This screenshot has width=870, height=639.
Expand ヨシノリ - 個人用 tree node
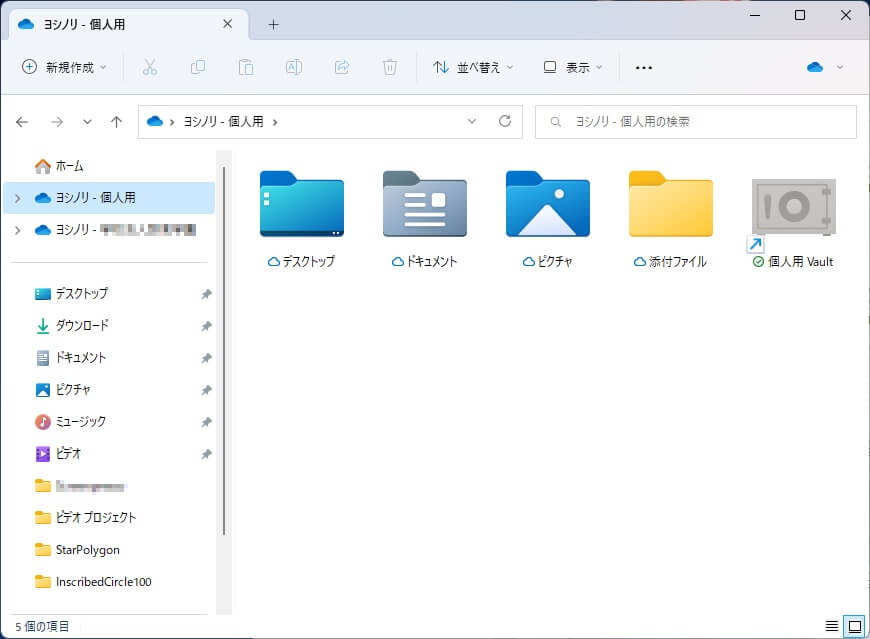[x=18, y=198]
